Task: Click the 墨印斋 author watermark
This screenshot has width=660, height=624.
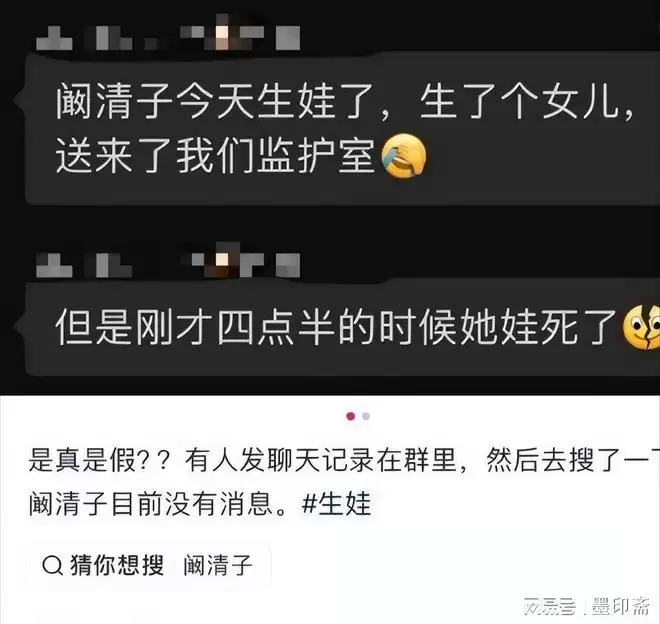Action: [620, 607]
